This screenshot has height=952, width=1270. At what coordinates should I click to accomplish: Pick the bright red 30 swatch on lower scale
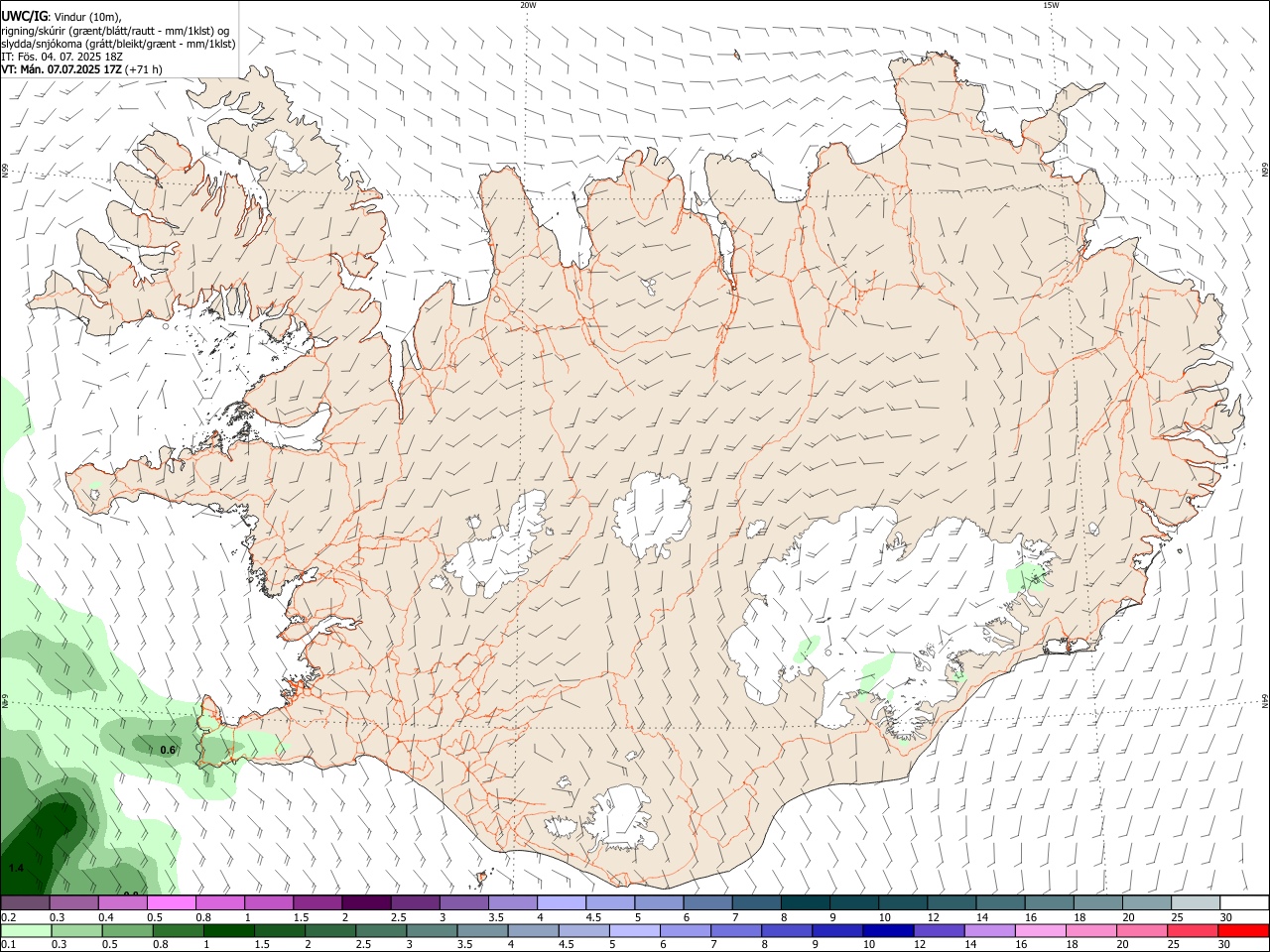tap(1243, 931)
